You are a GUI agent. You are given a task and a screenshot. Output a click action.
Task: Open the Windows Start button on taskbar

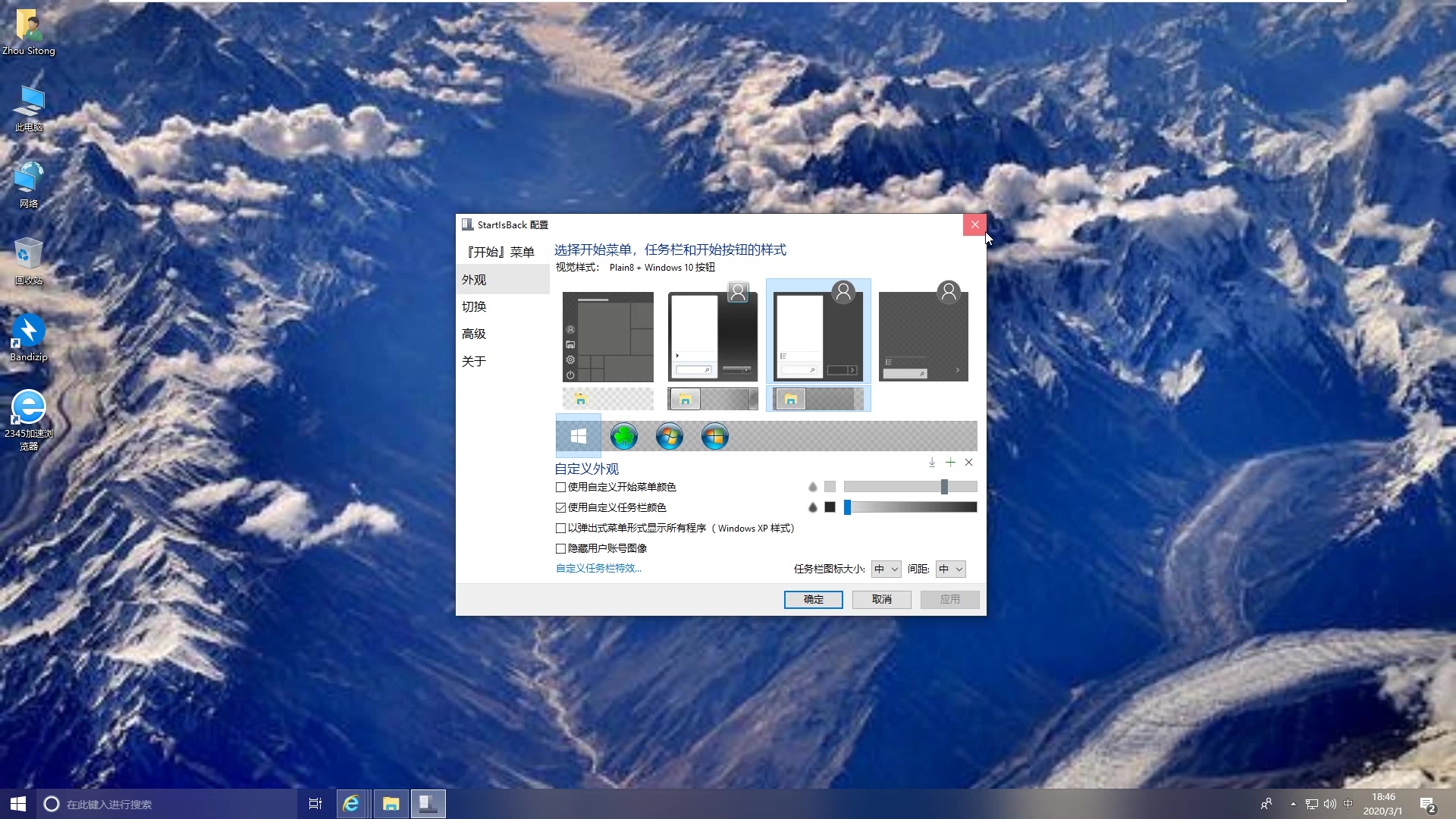(18, 804)
